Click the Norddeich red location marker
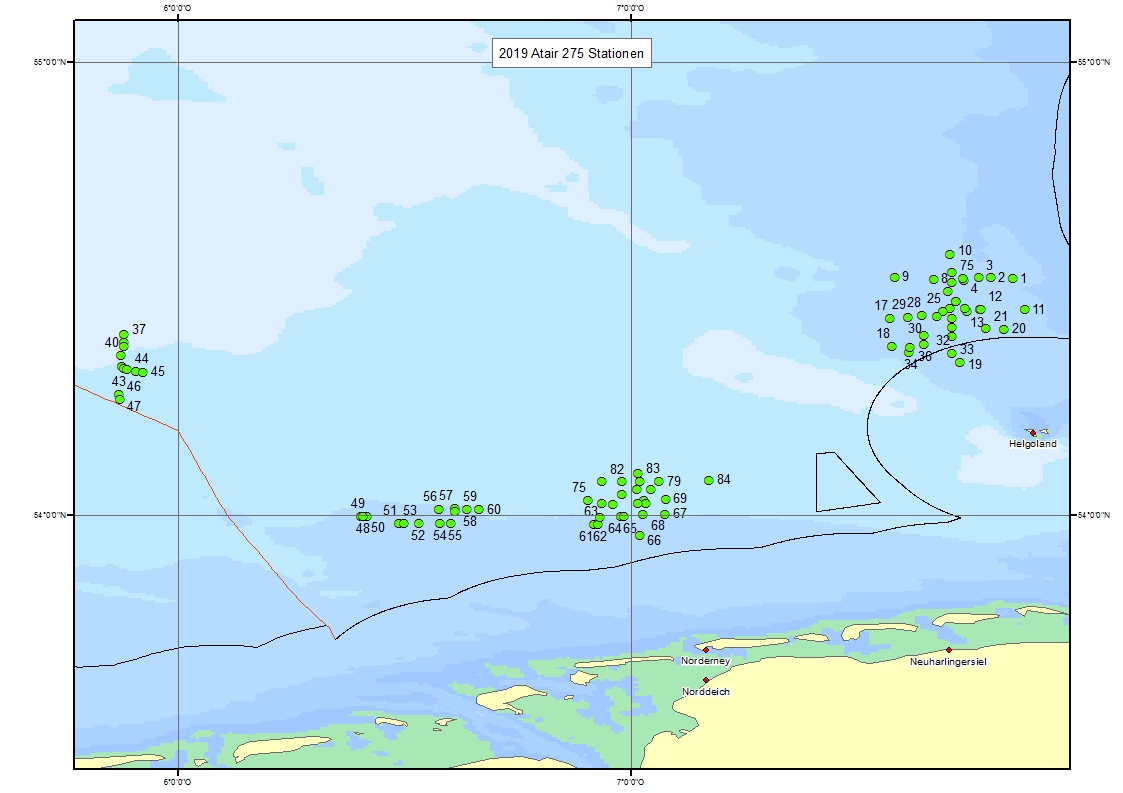The height and width of the screenshot is (793, 1123). point(706,680)
